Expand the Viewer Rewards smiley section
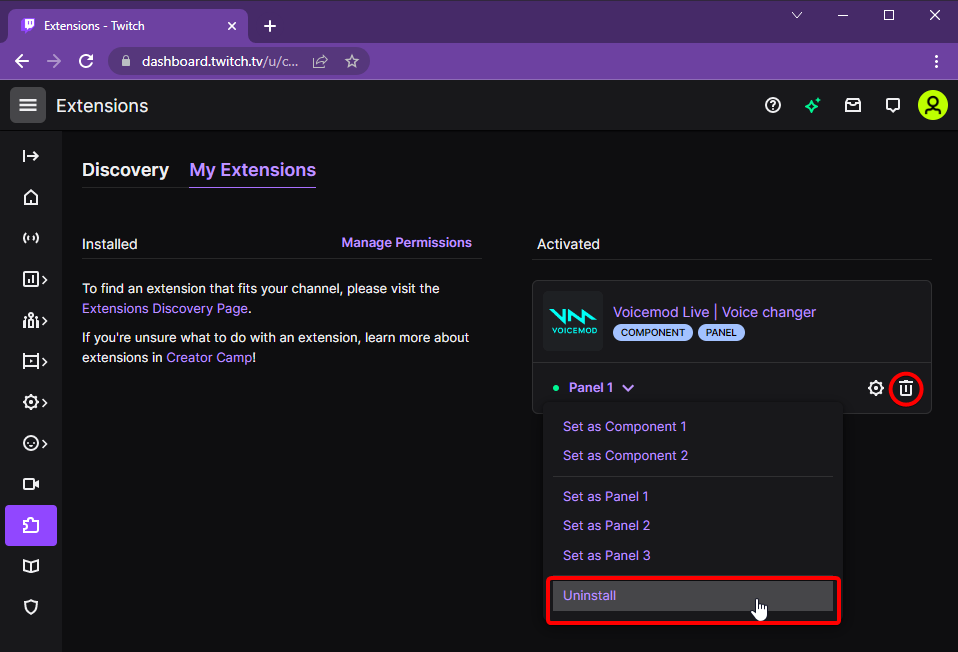Screen dimensions: 958x652 (x=35, y=443)
